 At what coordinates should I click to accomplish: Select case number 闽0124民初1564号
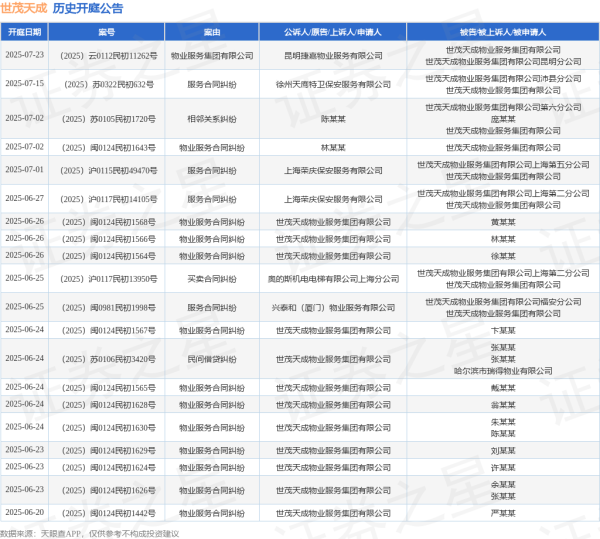109,256
